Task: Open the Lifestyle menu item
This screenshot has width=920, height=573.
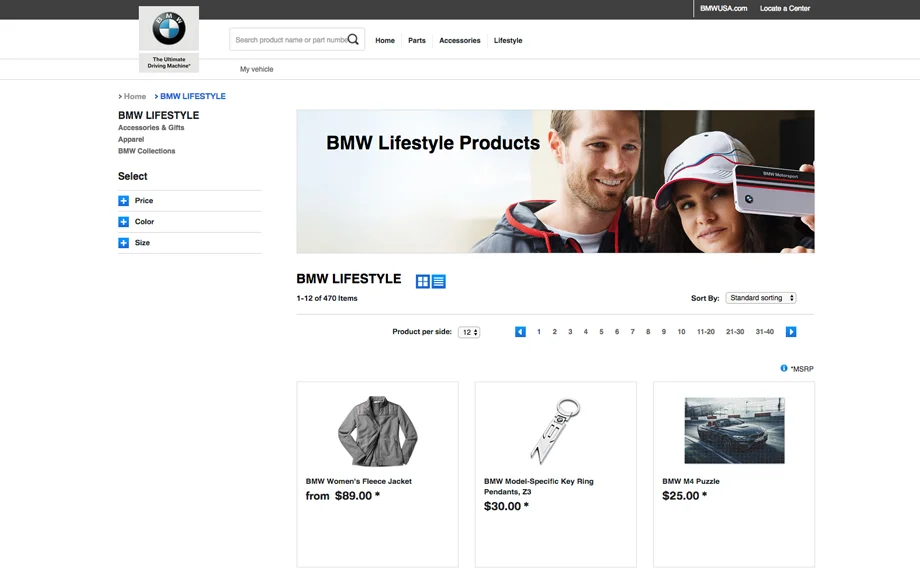Action: coord(508,40)
